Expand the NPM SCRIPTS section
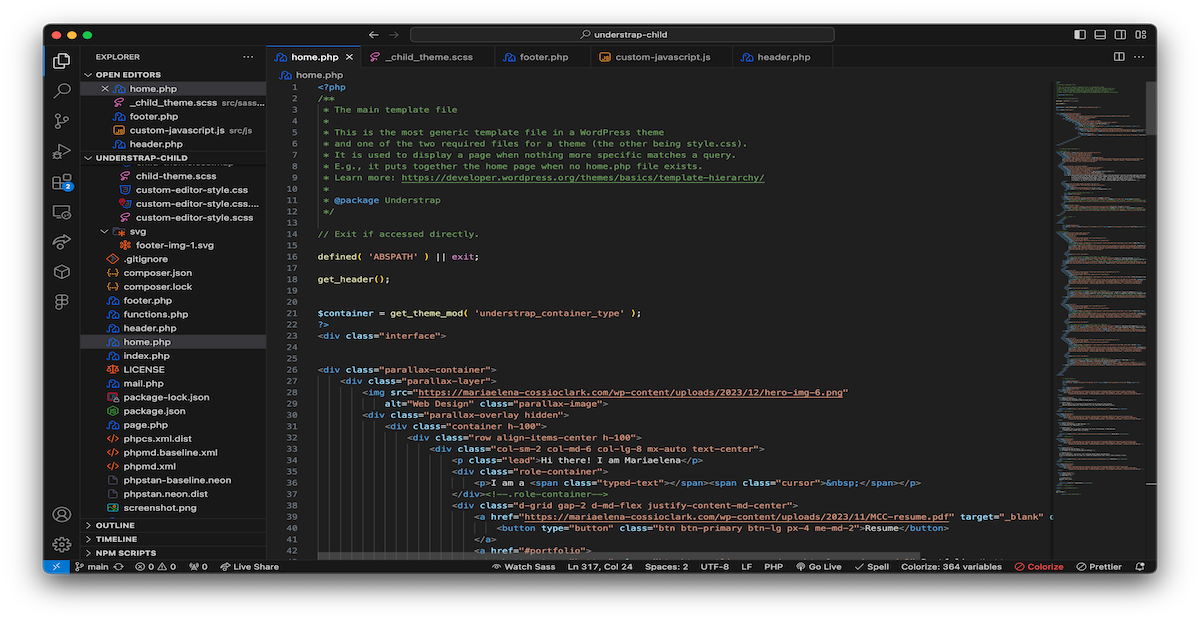This screenshot has width=1200, height=620. (125, 553)
